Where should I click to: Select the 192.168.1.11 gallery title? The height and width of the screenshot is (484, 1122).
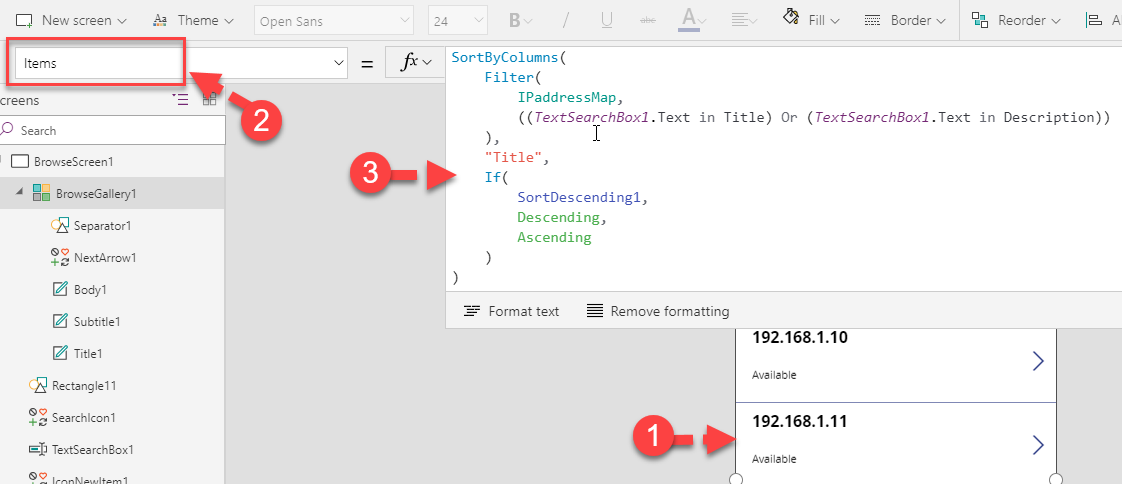[x=800, y=422]
